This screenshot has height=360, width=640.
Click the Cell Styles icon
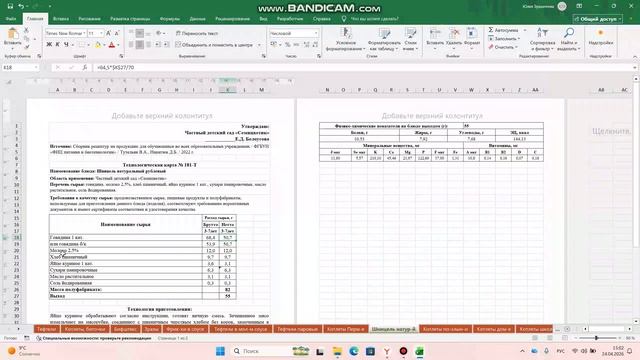tap(410, 33)
